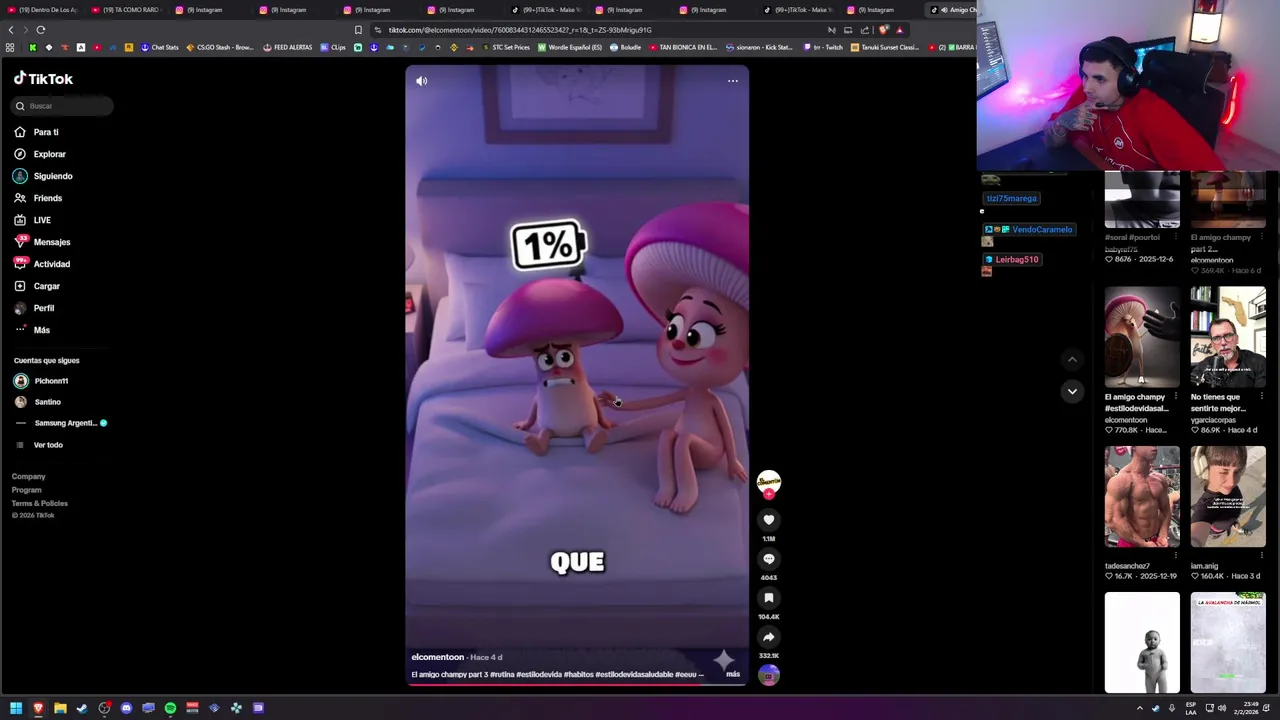Open Boludle bookmark
Viewport: 1280px width, 720px height.
pyautogui.click(x=626, y=47)
